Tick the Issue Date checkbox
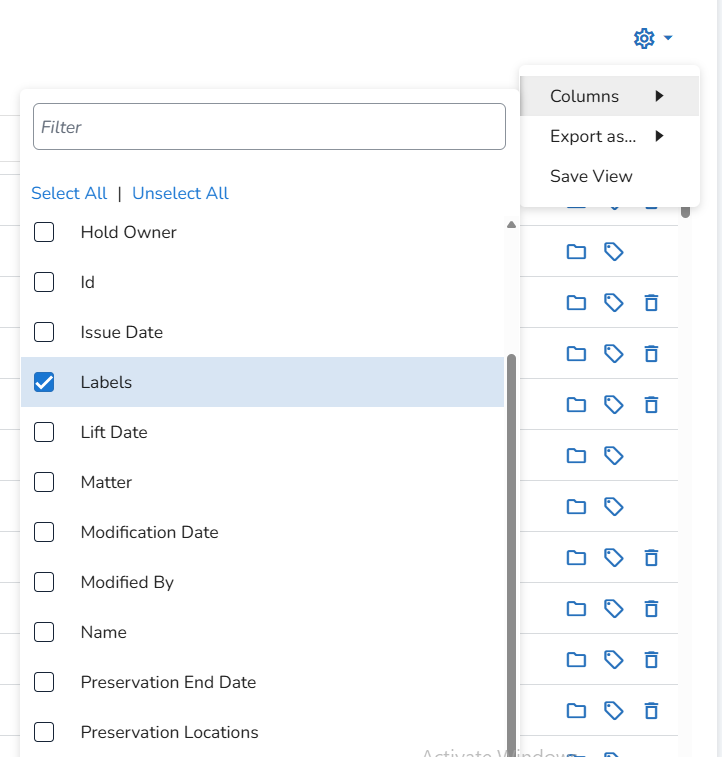This screenshot has width=722, height=757. [x=44, y=332]
